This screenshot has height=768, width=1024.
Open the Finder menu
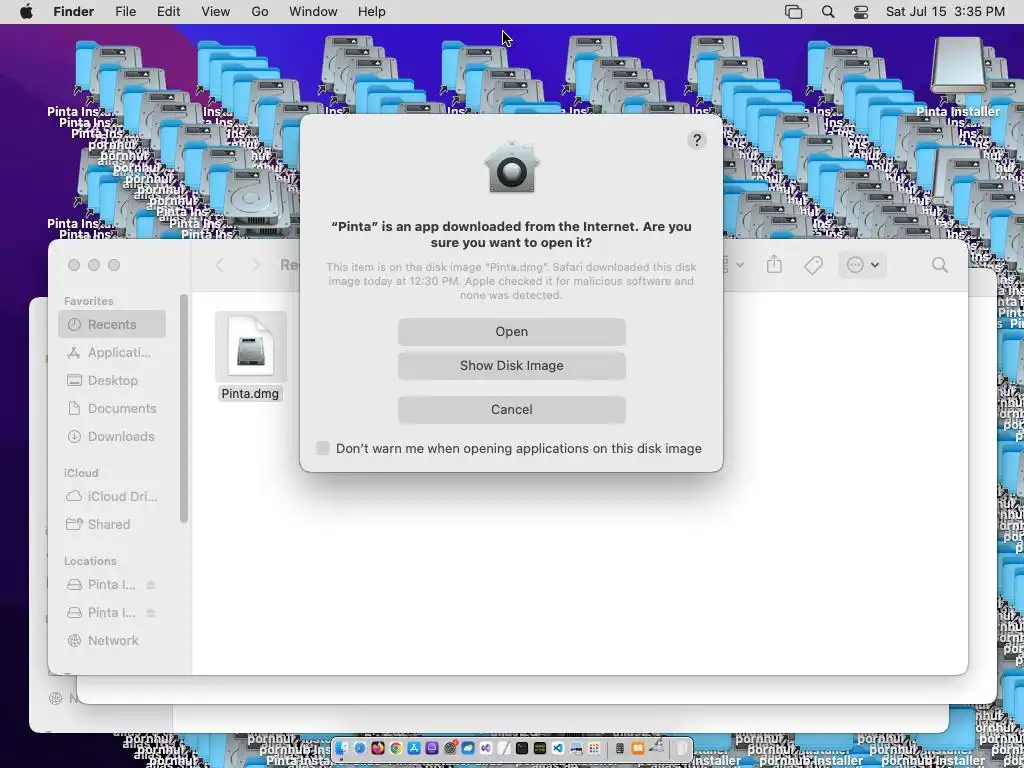[x=73, y=12]
